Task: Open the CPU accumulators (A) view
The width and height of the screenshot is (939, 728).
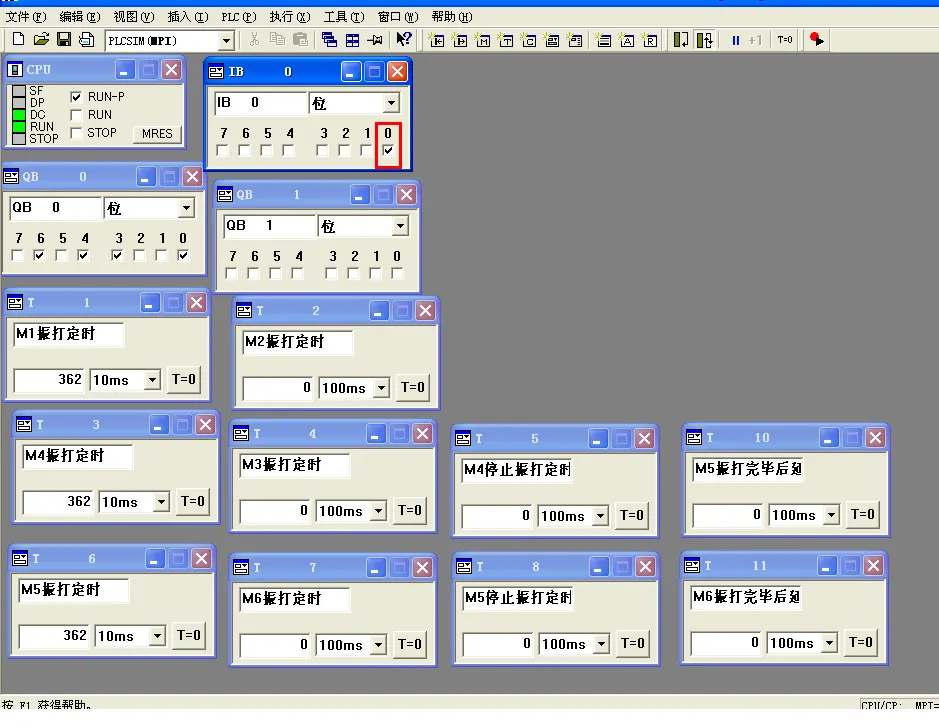Action: tap(627, 40)
